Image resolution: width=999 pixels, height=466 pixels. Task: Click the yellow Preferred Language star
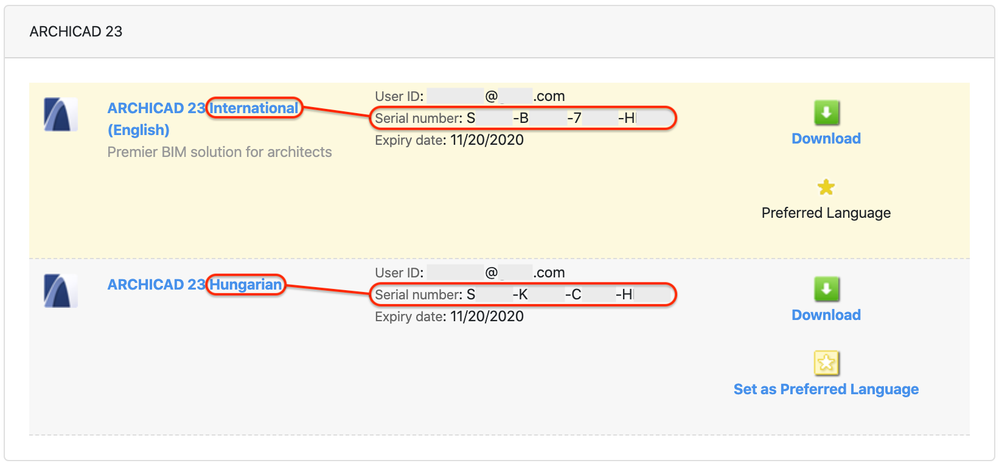point(826,187)
